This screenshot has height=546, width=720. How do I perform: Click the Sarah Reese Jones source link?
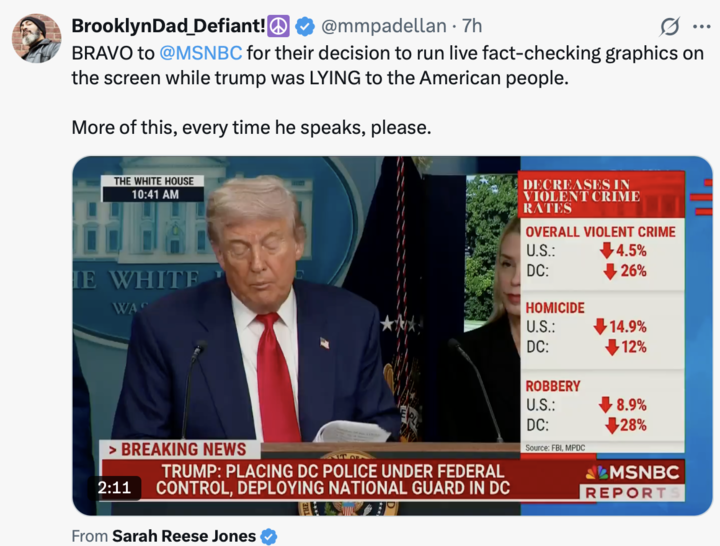click(184, 536)
